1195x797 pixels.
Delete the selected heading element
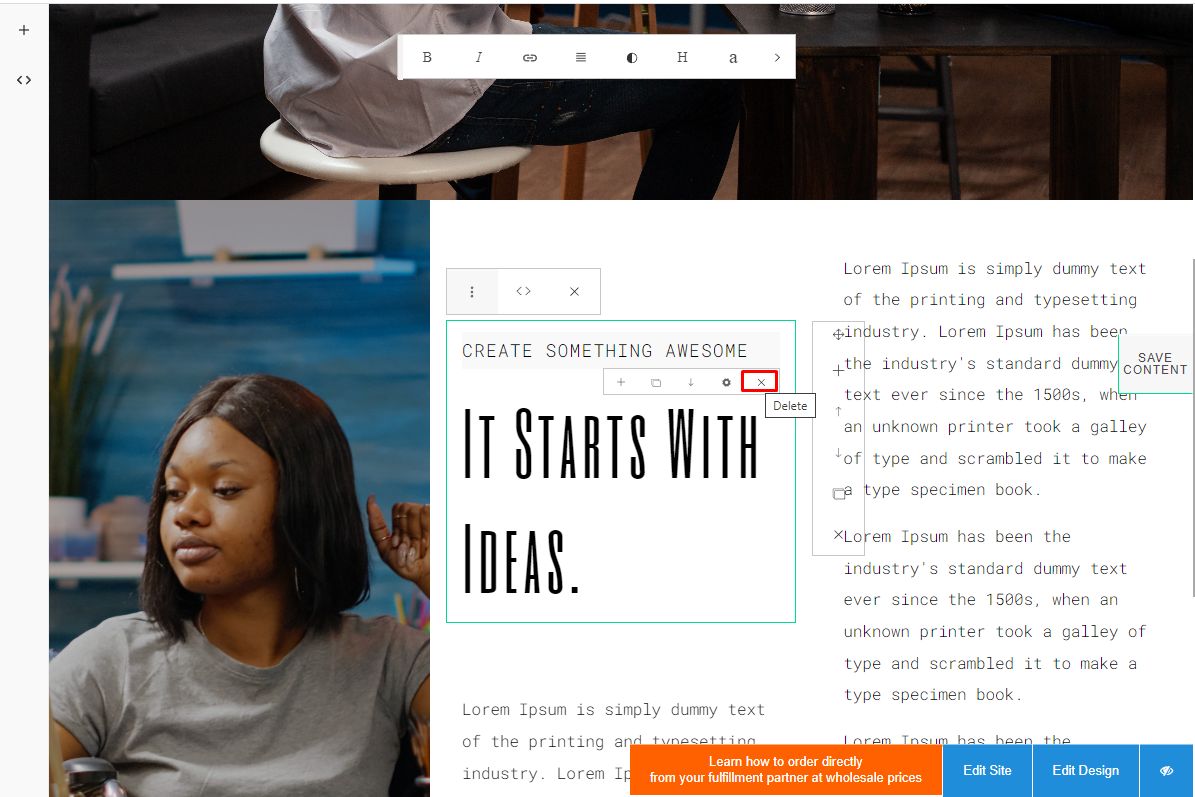point(761,382)
